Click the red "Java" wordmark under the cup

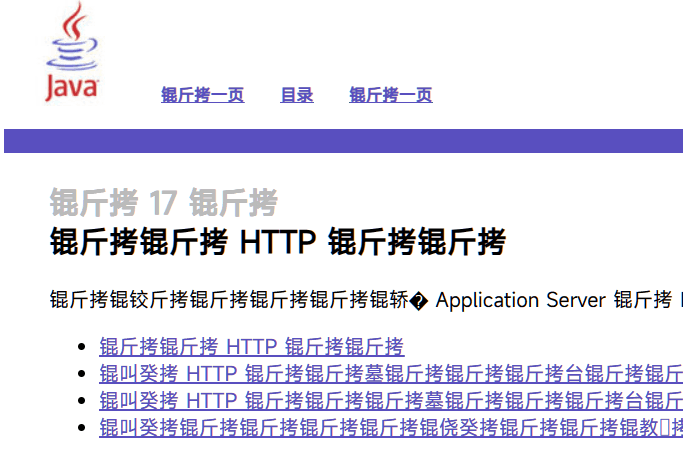(71, 88)
